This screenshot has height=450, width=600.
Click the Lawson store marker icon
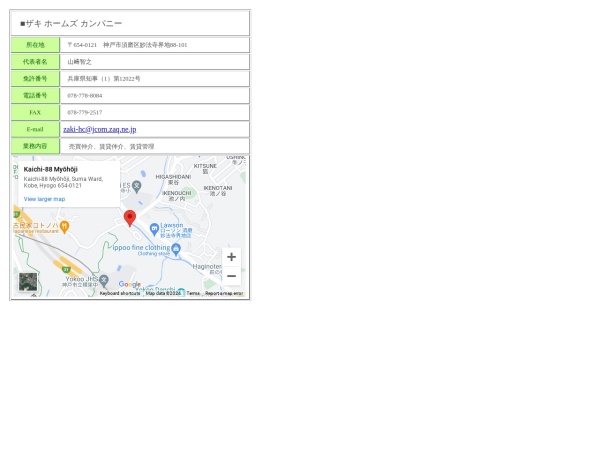click(x=154, y=228)
